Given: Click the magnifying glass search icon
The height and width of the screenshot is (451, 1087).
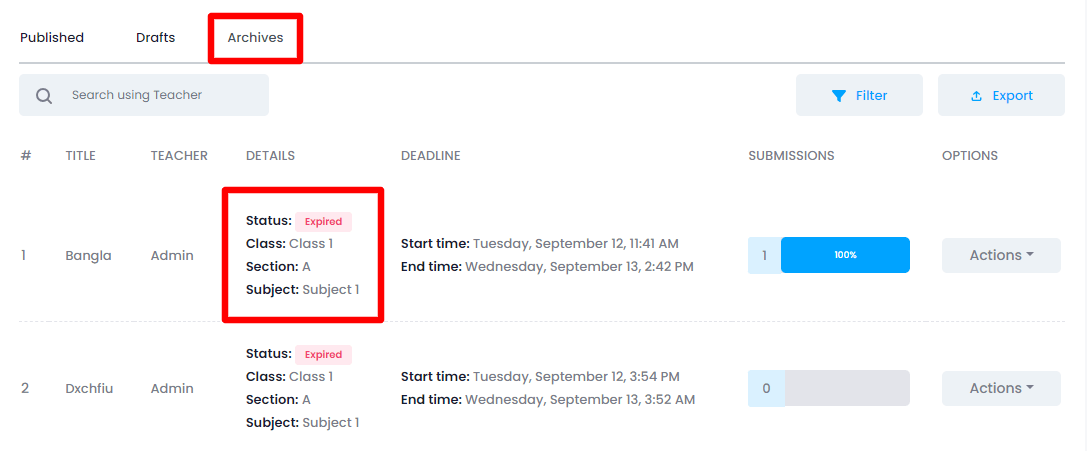Looking at the screenshot, I should (x=44, y=96).
